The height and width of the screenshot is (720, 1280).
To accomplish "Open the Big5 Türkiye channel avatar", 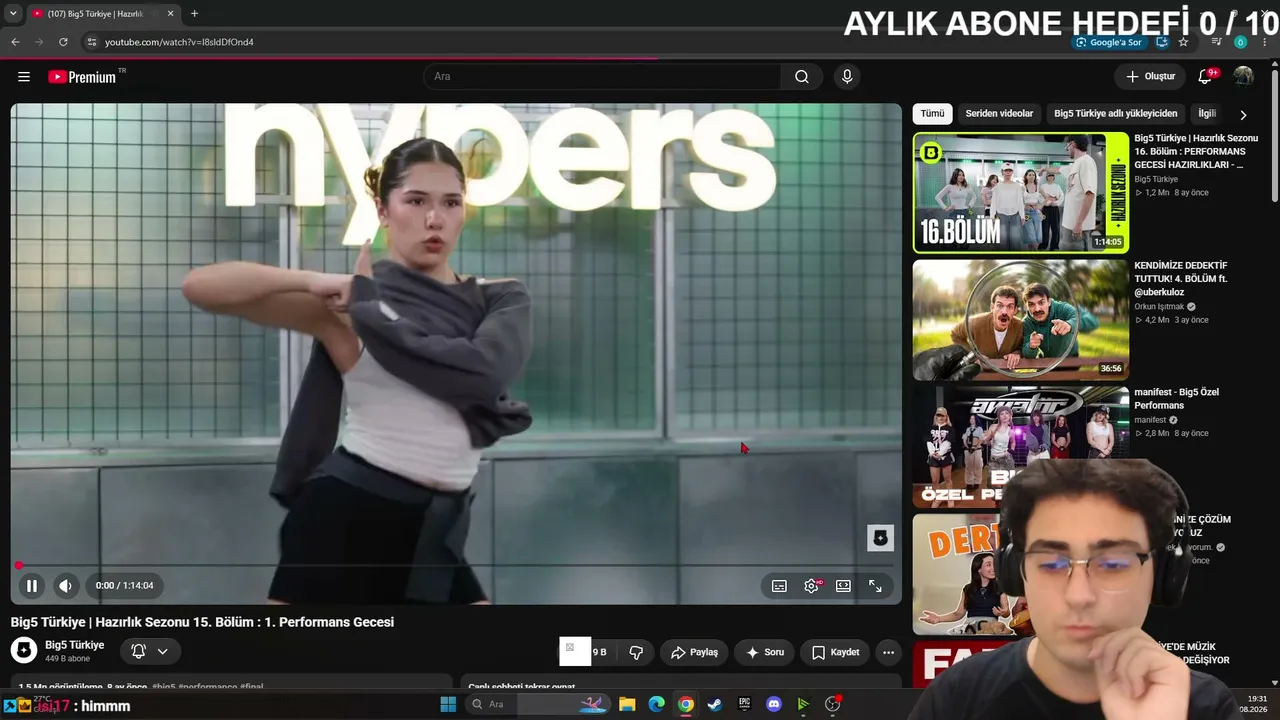I will pyautogui.click(x=24, y=651).
